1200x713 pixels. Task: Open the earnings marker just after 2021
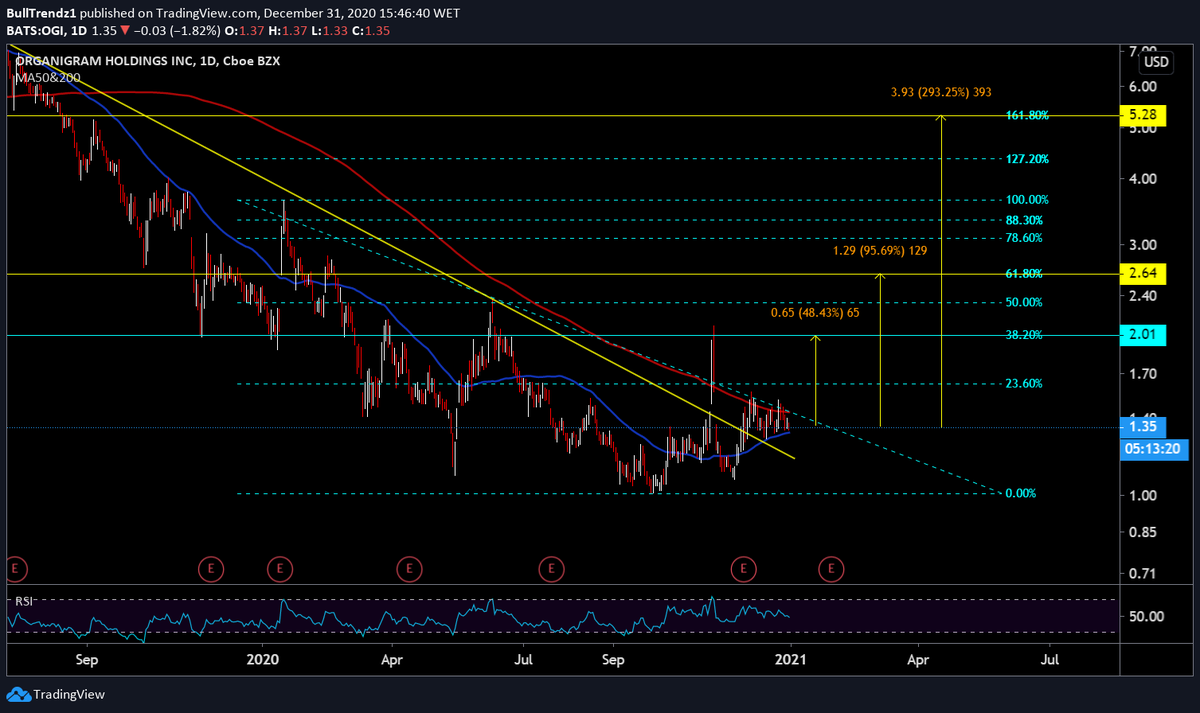(x=830, y=569)
